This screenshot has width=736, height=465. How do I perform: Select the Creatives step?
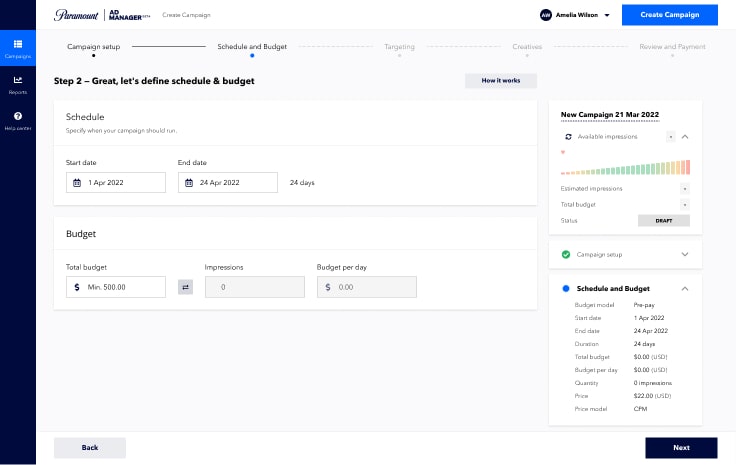coord(527,47)
